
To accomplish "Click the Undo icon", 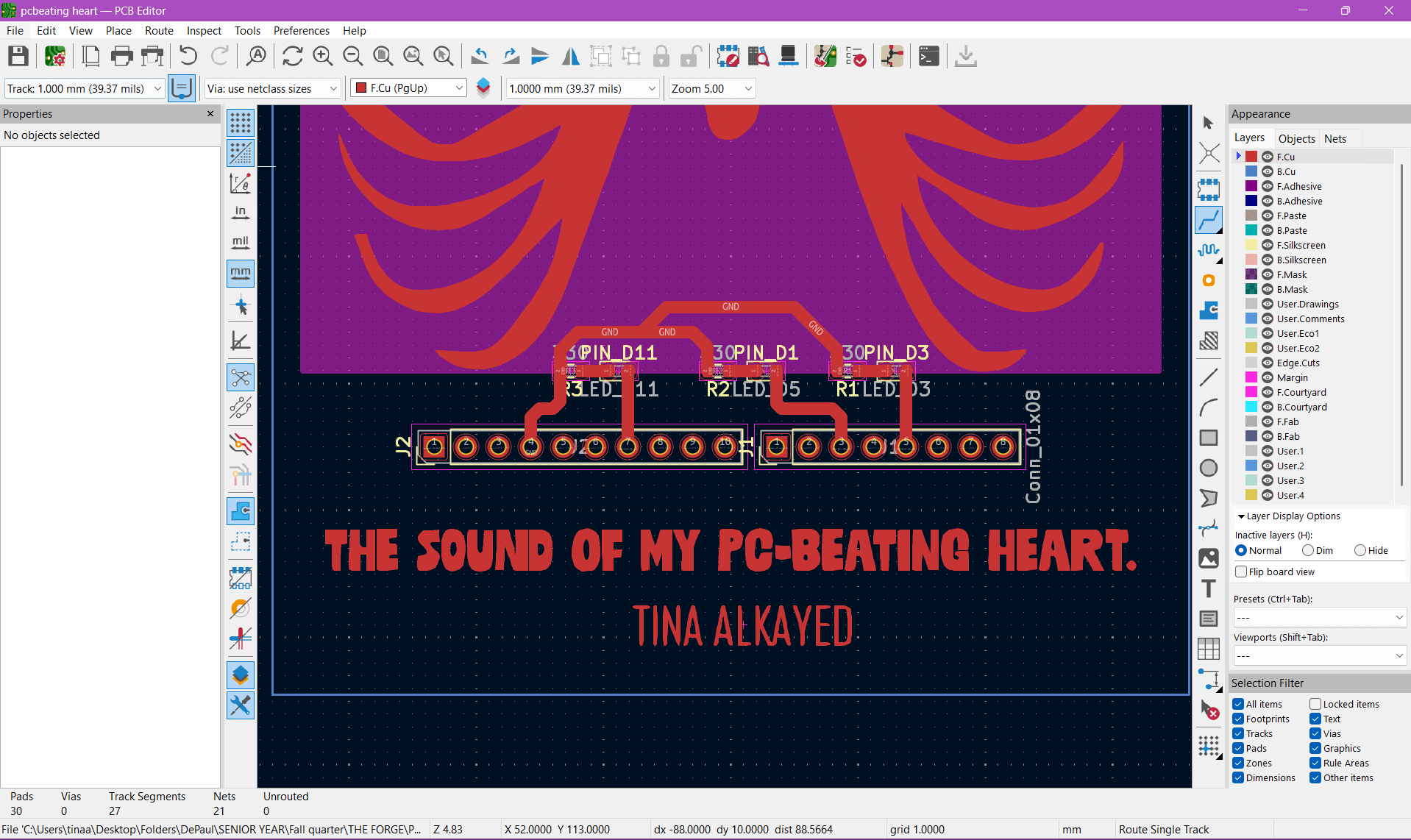I will click(x=188, y=57).
